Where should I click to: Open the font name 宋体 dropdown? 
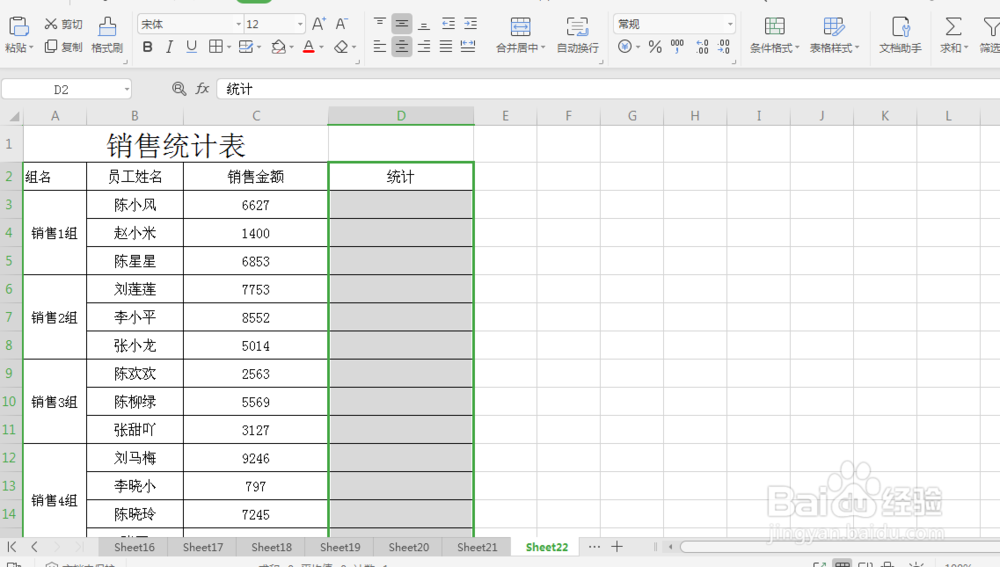pos(239,24)
